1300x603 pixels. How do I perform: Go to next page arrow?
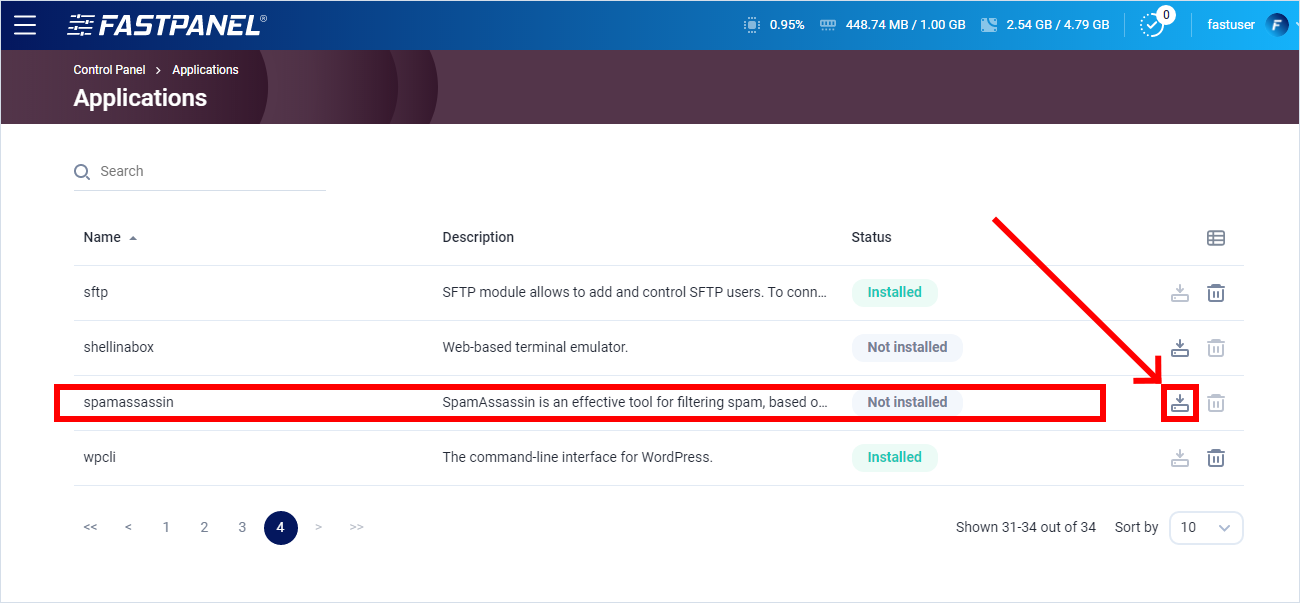click(318, 527)
